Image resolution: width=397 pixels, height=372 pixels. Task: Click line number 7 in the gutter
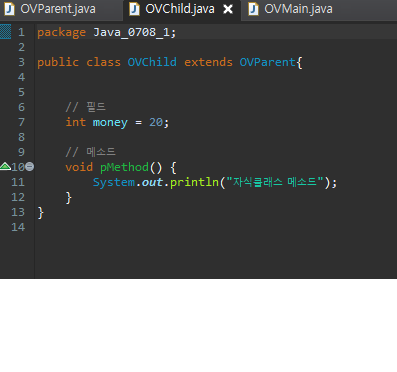tap(21, 122)
